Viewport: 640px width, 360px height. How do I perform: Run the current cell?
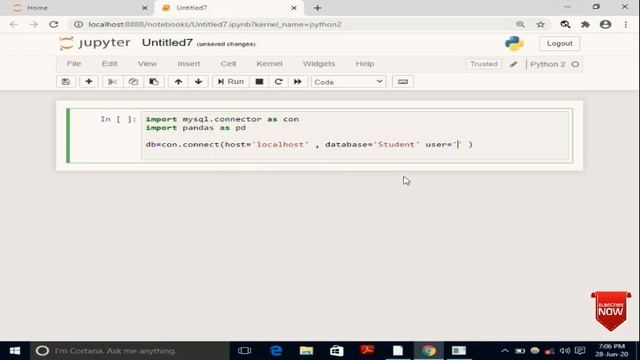231,82
